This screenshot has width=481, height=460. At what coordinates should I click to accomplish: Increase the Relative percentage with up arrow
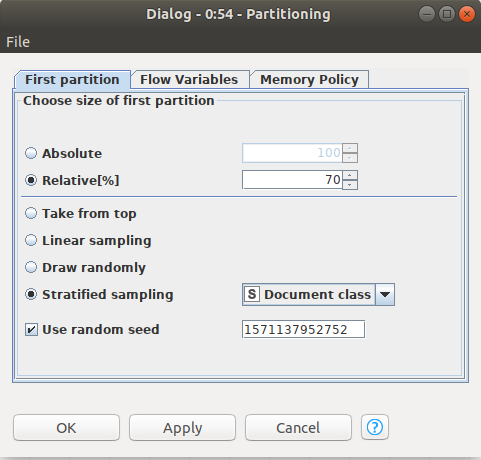click(350, 175)
